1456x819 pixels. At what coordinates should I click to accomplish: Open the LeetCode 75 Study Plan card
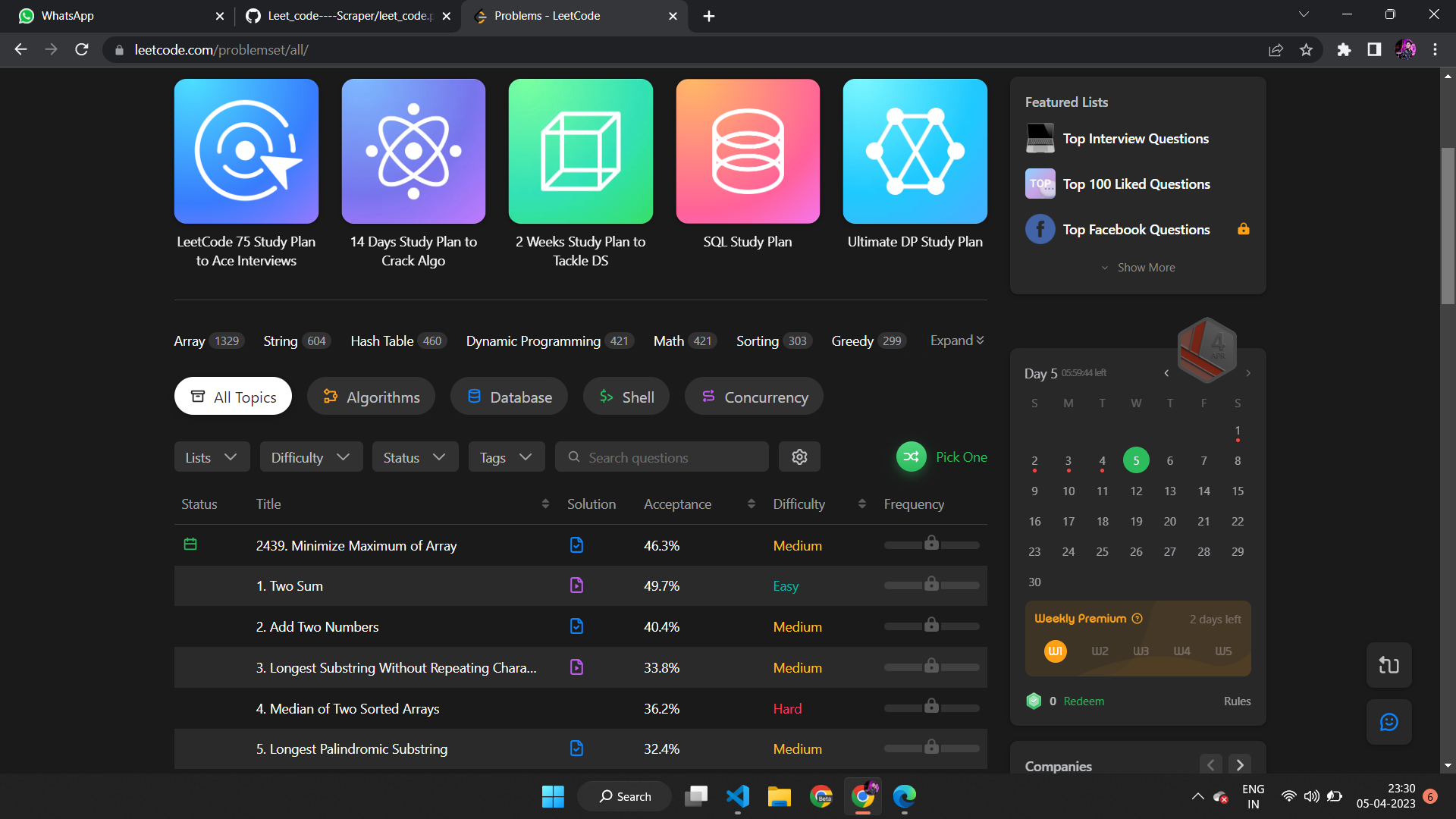246,174
